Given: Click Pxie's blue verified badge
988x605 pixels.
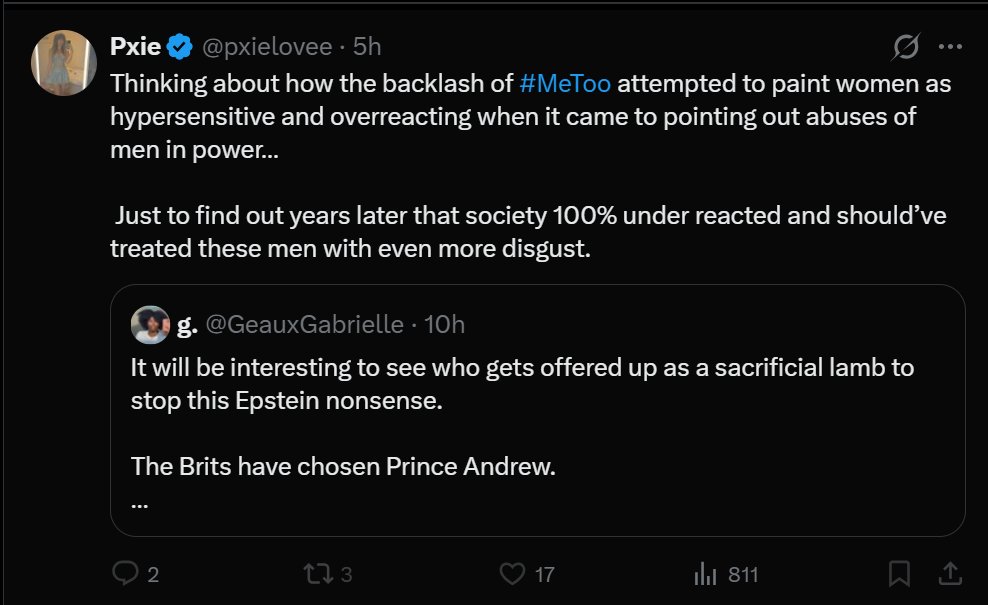Looking at the screenshot, I should (x=180, y=46).
